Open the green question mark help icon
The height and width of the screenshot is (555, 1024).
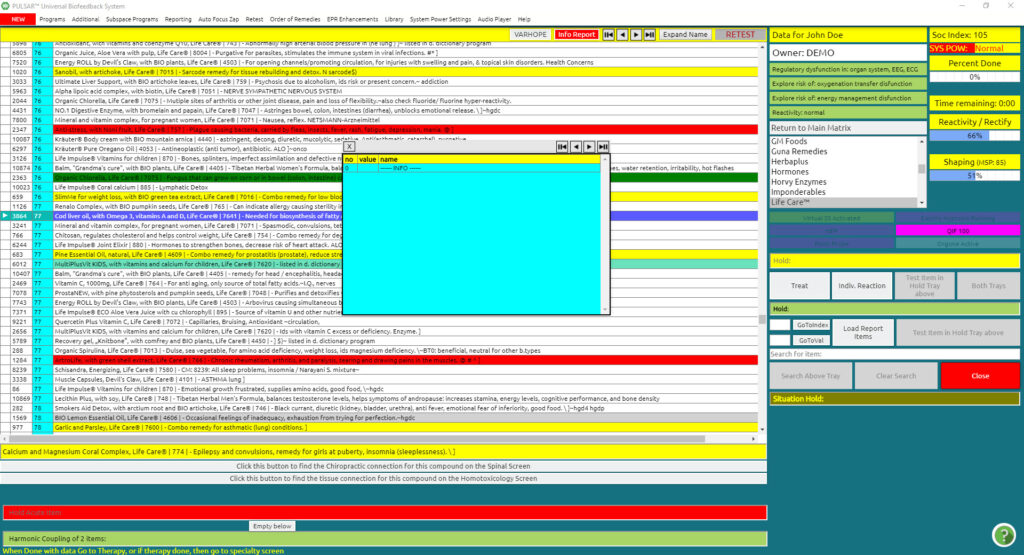pos(1003,534)
